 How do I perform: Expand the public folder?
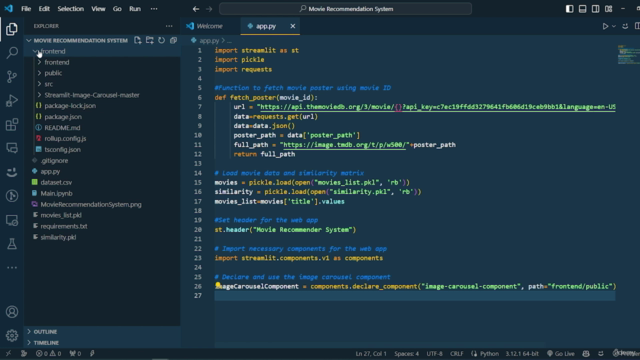[53, 73]
